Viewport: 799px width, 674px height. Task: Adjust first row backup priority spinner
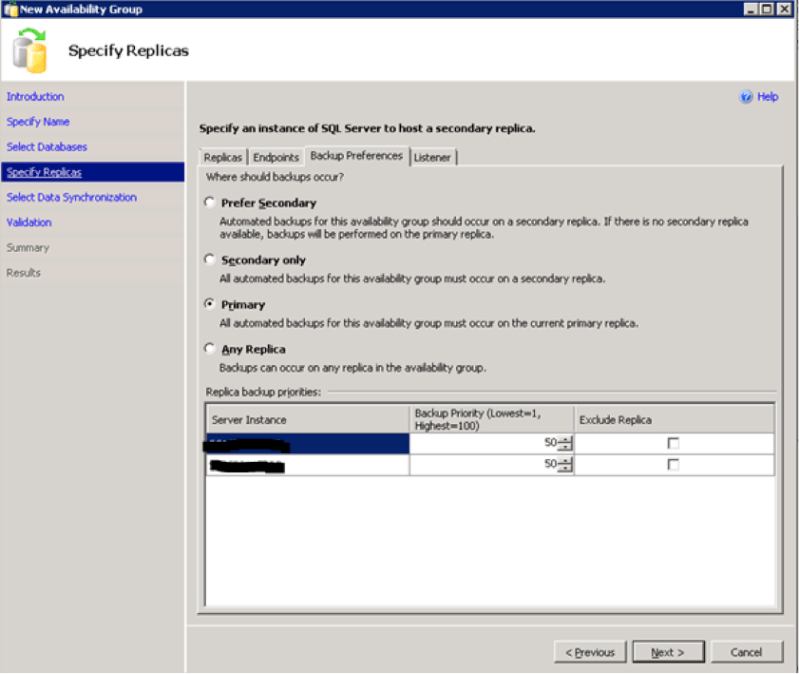565,443
